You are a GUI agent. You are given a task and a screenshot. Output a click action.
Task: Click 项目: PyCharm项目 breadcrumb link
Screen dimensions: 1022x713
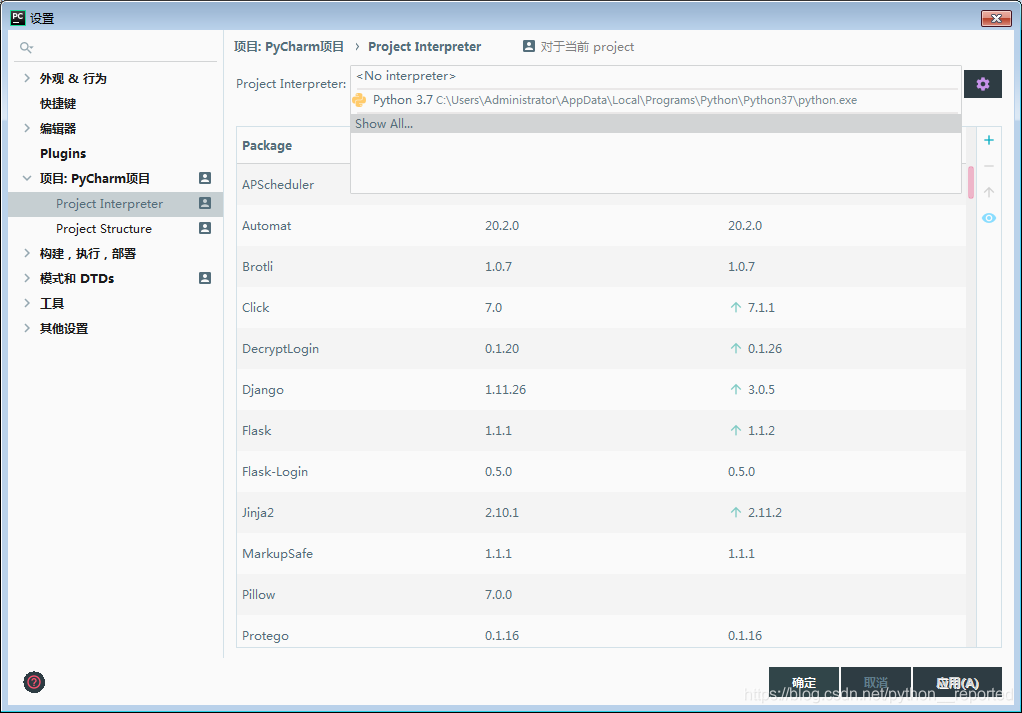click(289, 46)
